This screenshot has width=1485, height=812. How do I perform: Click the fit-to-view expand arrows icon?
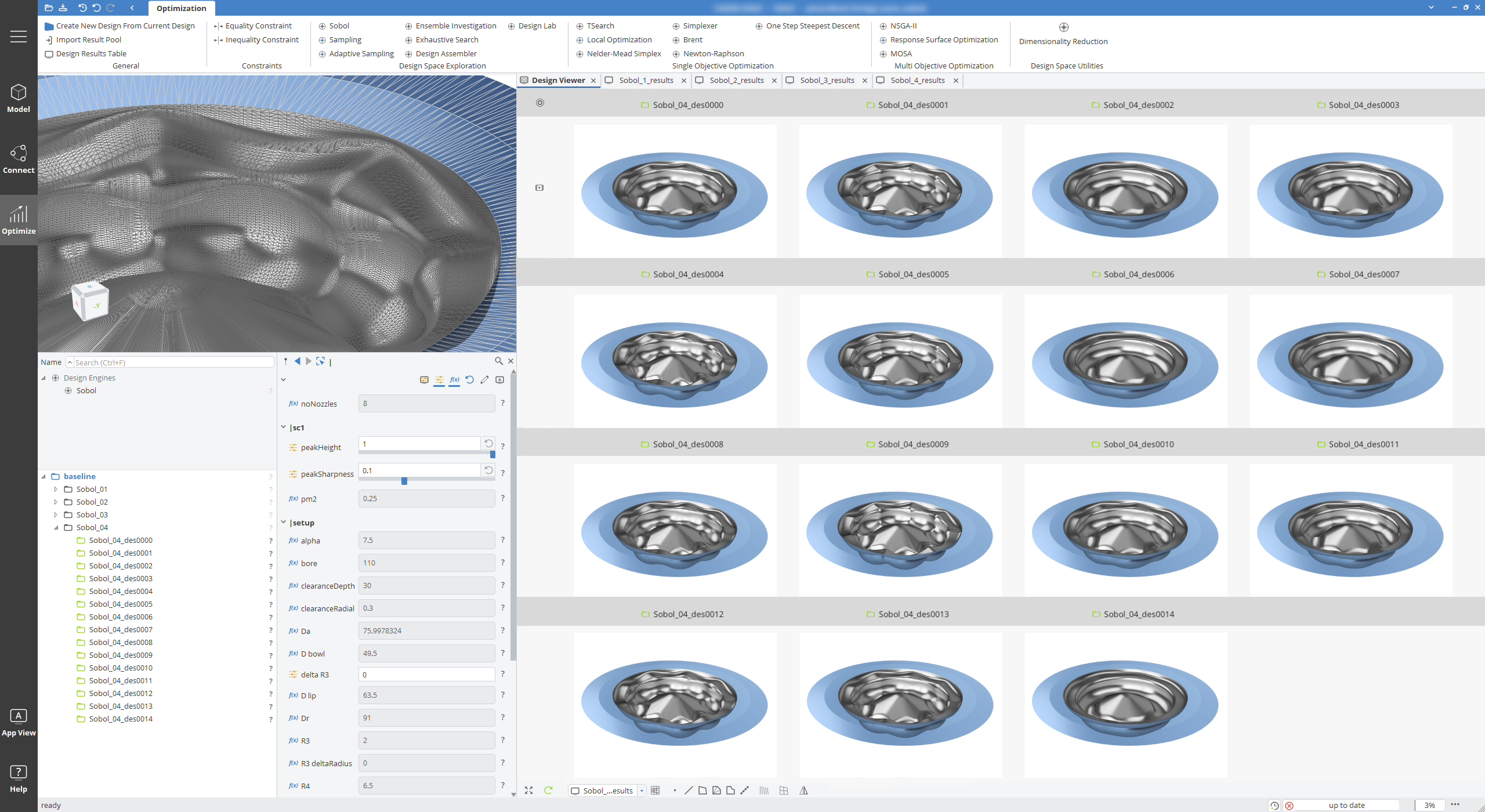tap(529, 790)
